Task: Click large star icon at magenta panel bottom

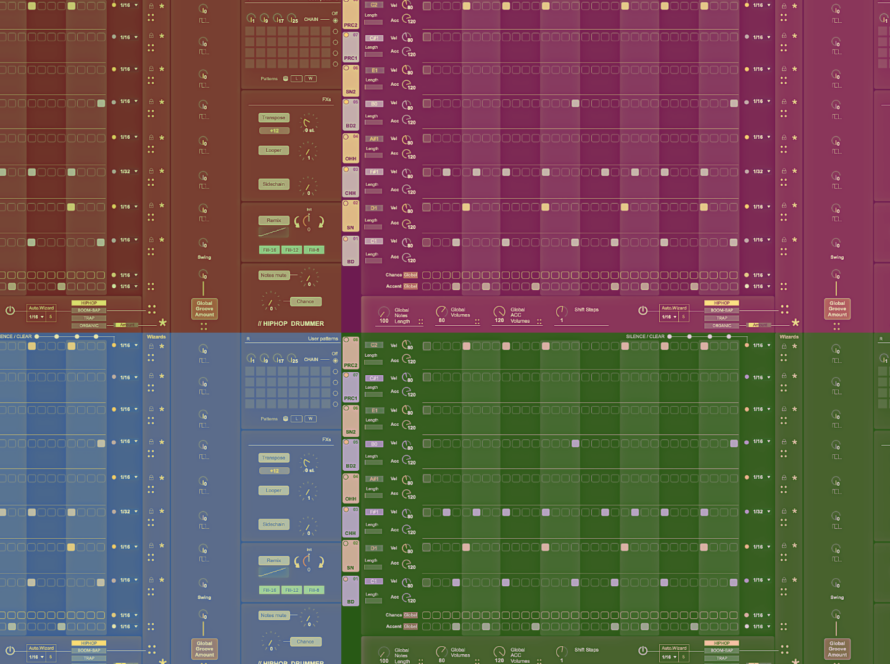Action: (796, 322)
